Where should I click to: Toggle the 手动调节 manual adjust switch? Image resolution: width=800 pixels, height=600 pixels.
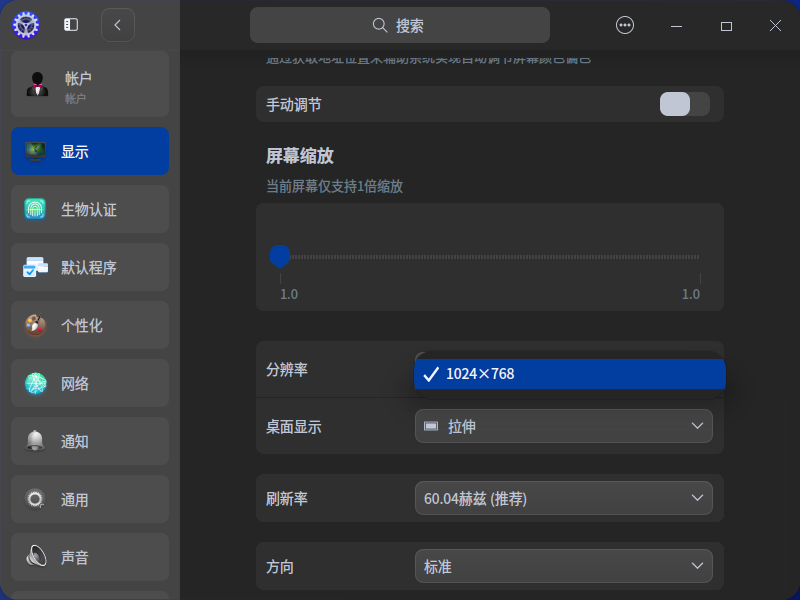(685, 104)
